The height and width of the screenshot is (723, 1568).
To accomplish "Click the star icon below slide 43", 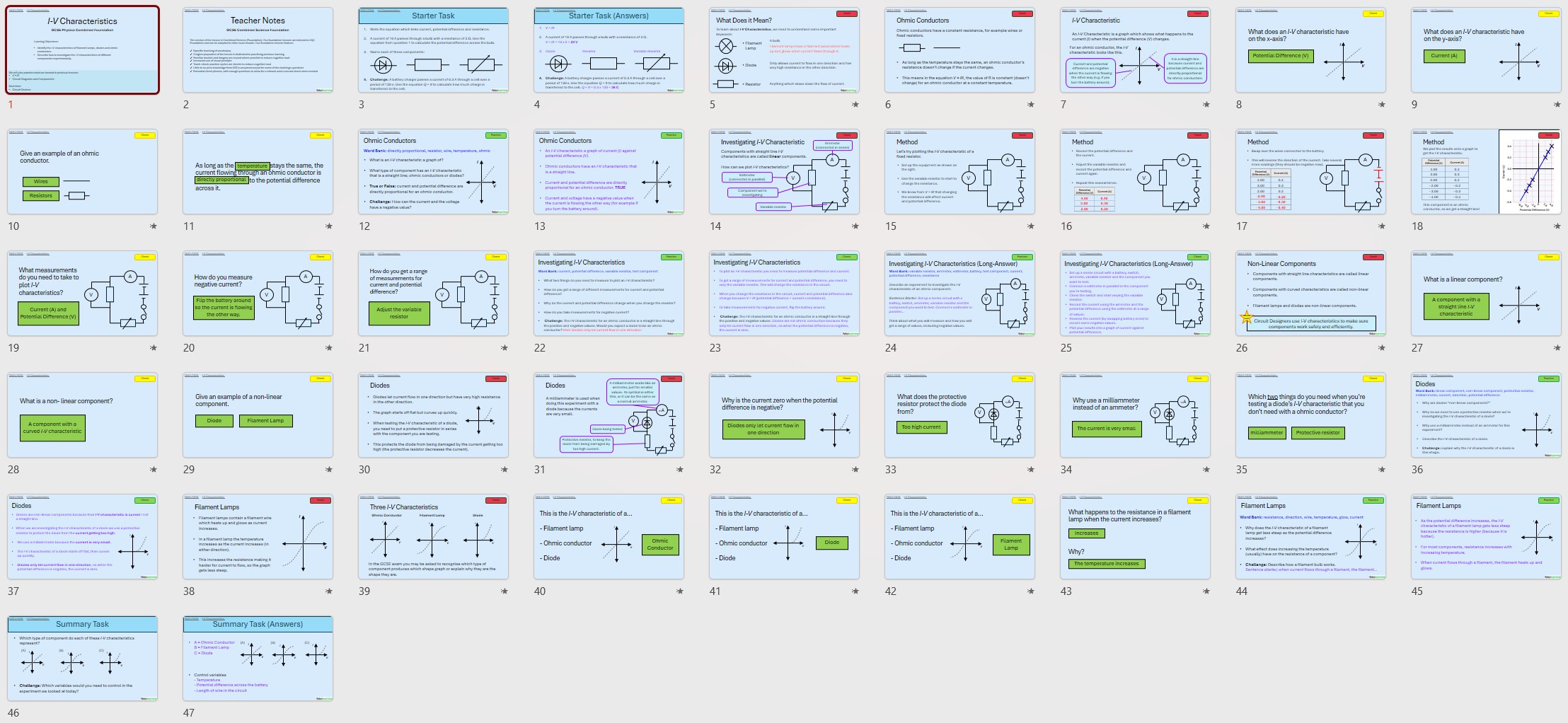I will (1206, 591).
